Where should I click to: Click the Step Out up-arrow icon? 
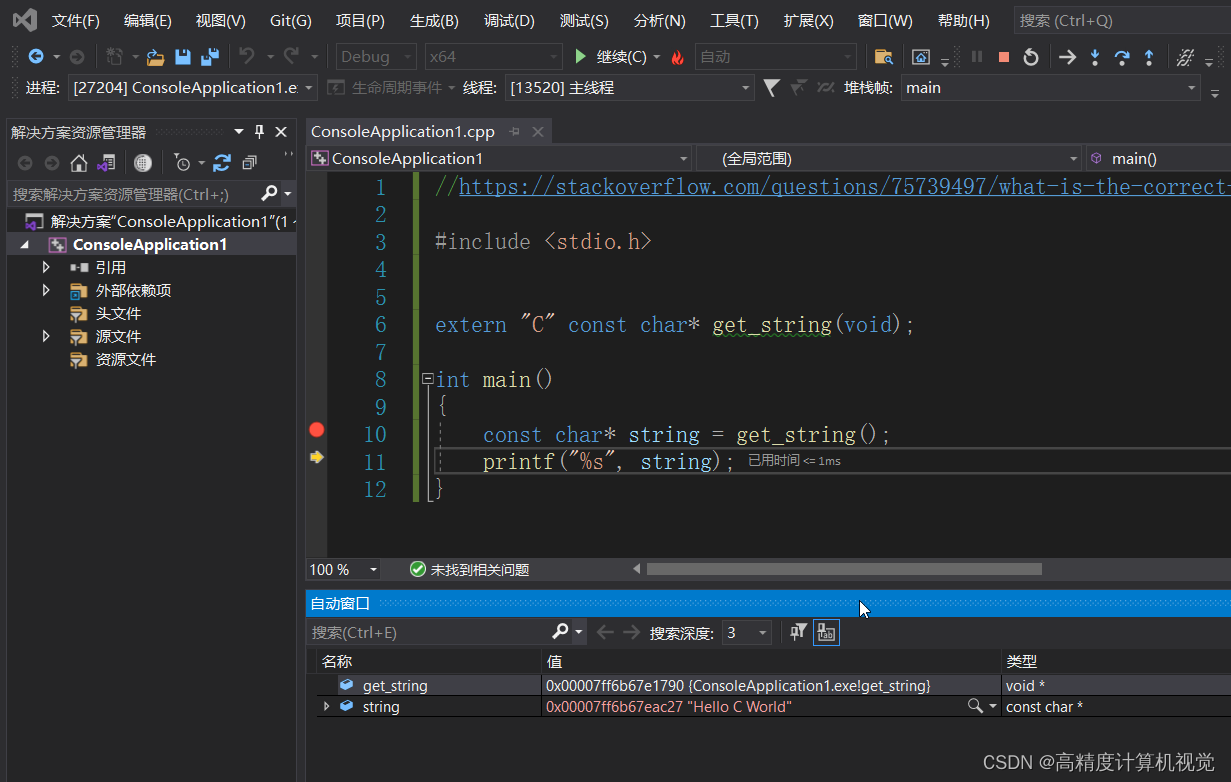click(x=1149, y=57)
